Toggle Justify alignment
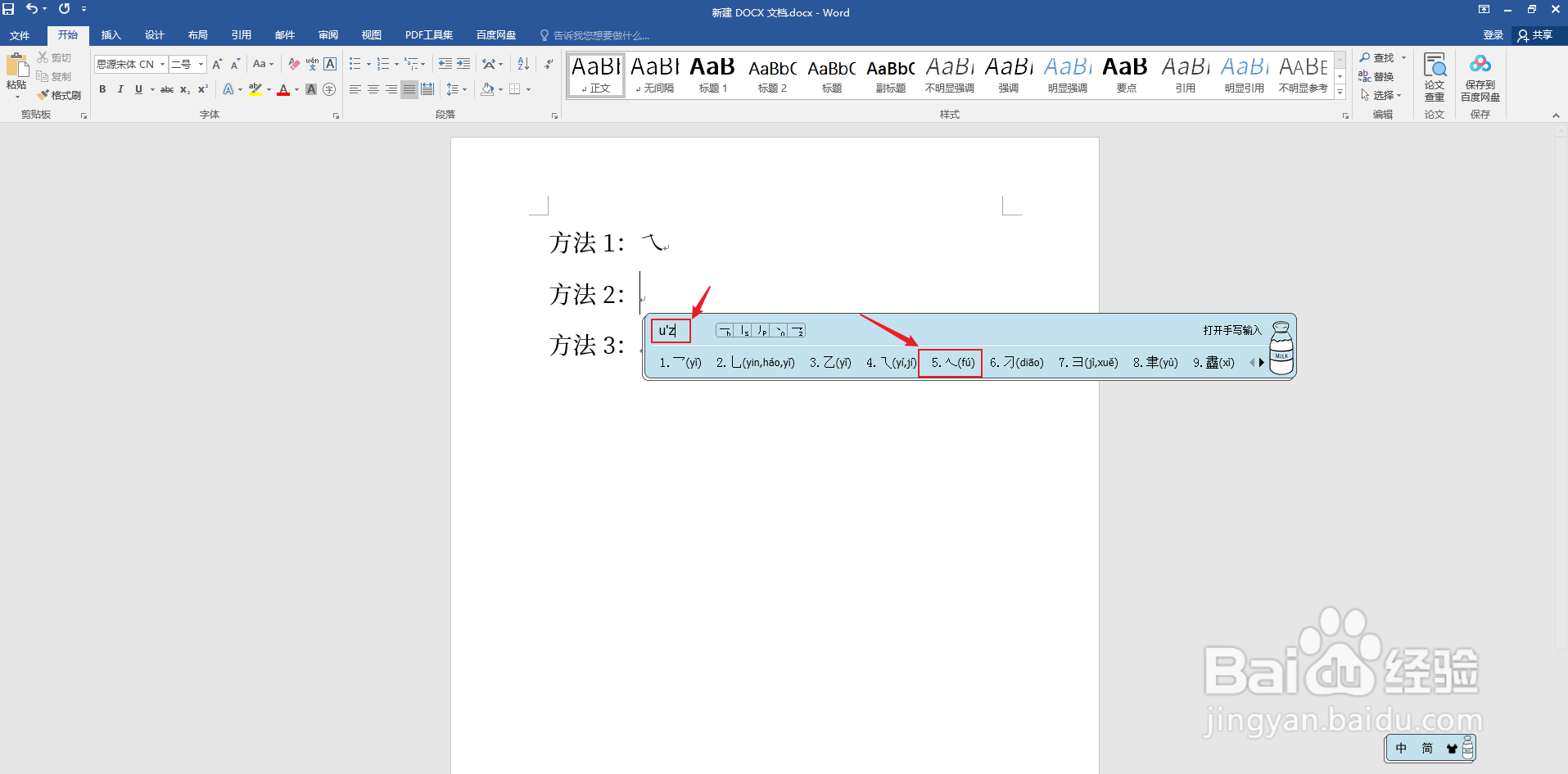 tap(409, 89)
